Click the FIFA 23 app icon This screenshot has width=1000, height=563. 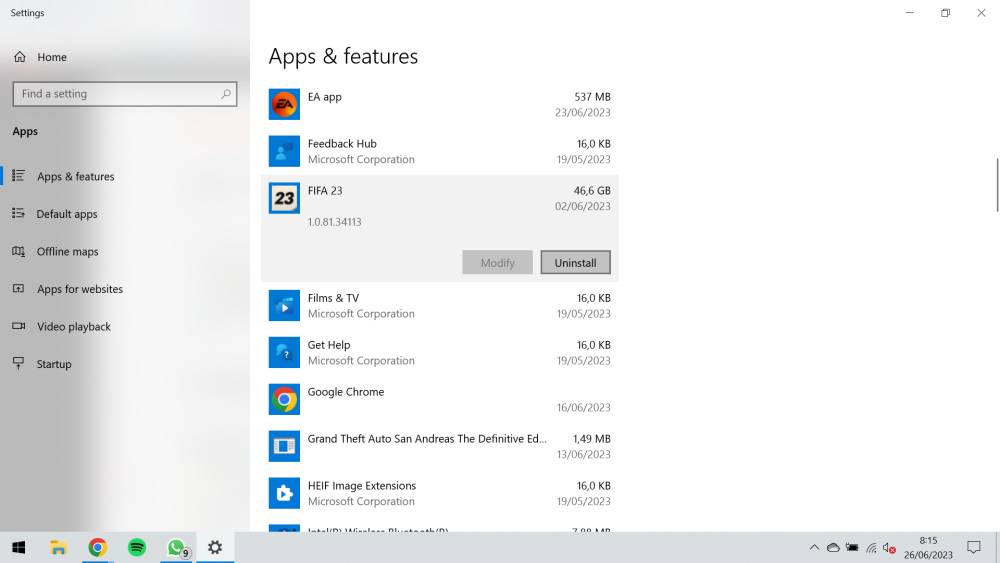click(284, 198)
